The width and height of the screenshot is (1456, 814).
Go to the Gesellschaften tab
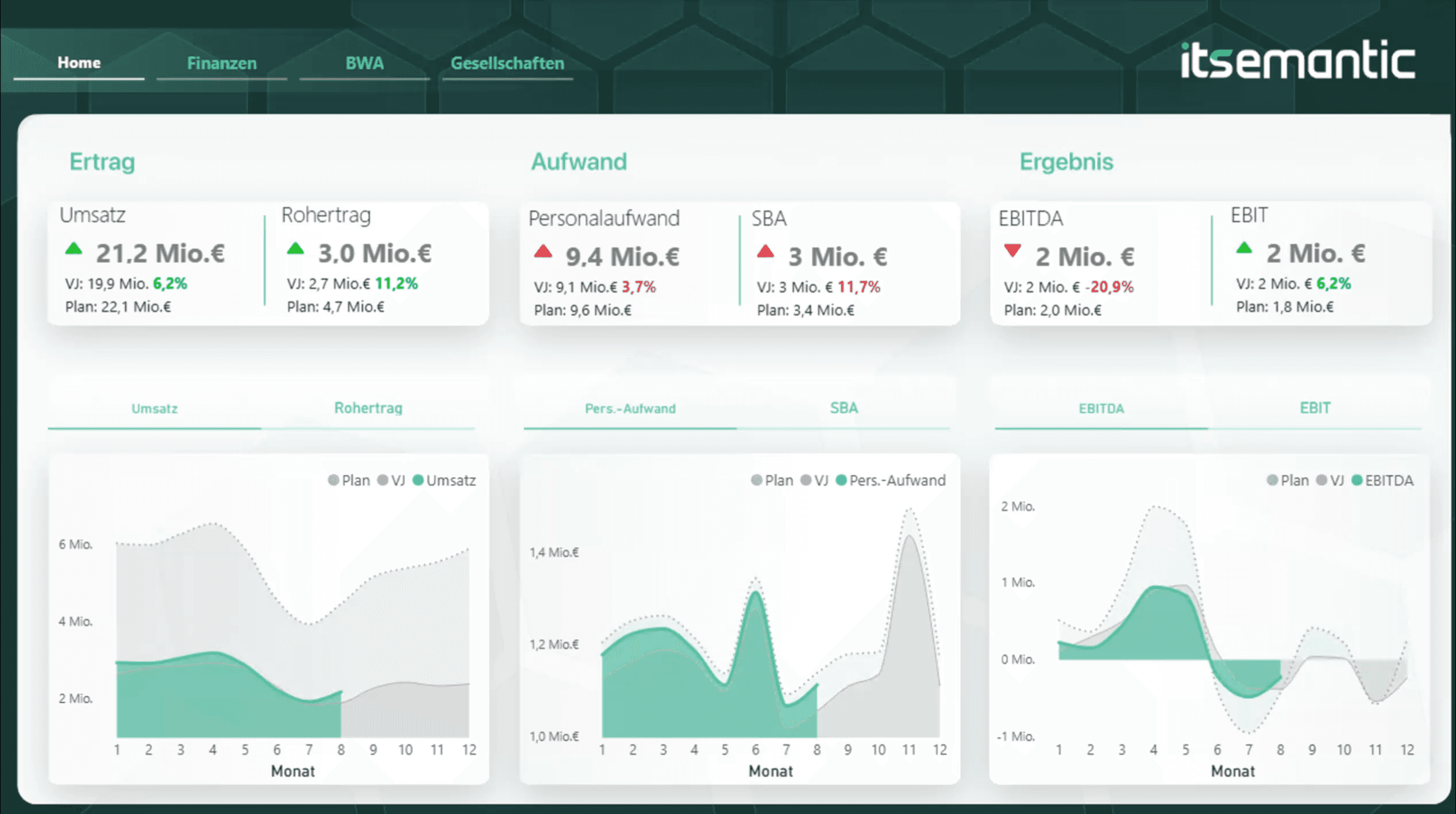coord(507,63)
